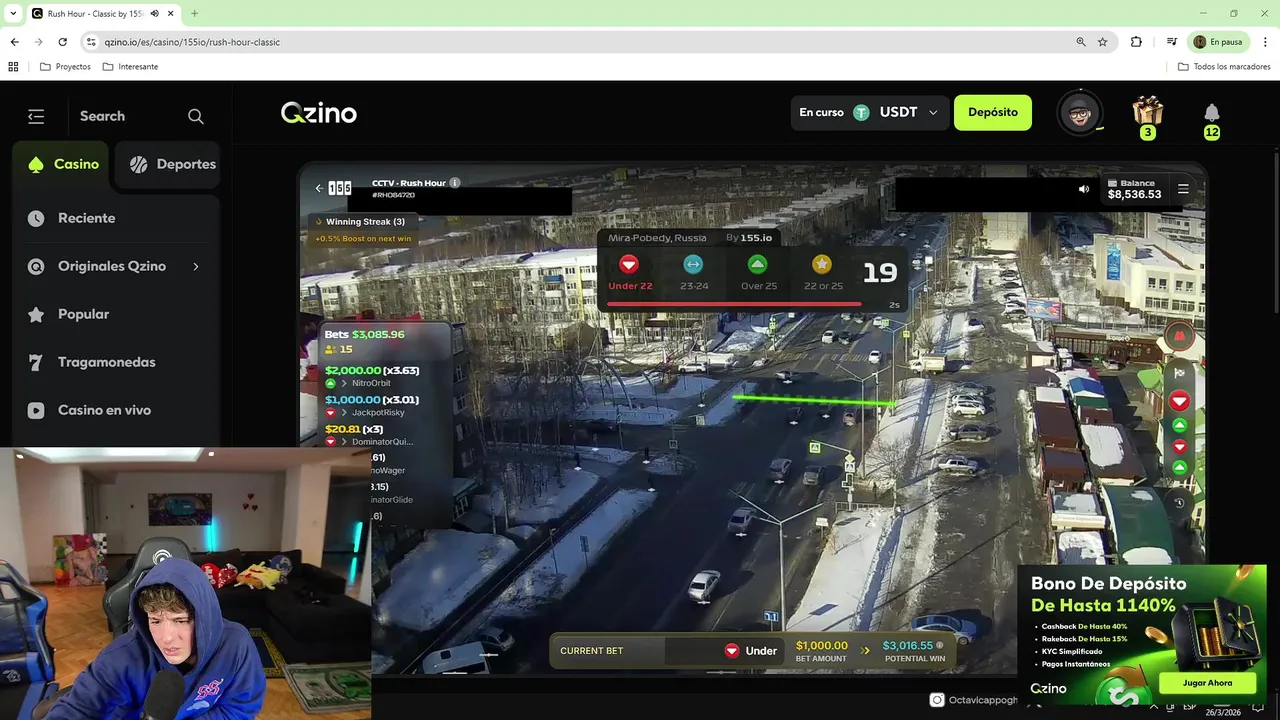Open the history clock icon

click(x=1179, y=503)
